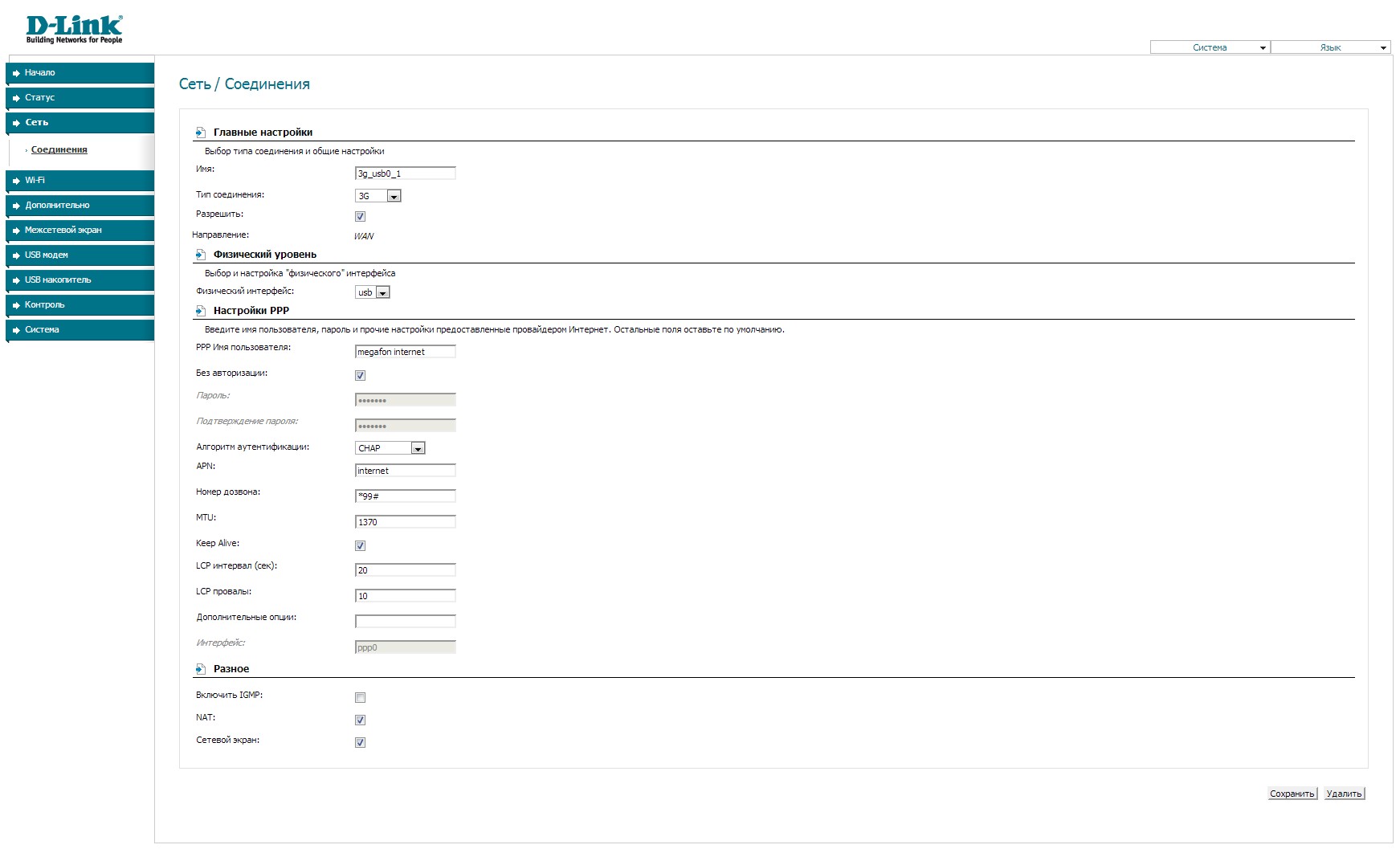Image resolution: width=1400 pixels, height=857 pixels.
Task: Click the icon beside Главные настройки heading
Action: coord(201,133)
